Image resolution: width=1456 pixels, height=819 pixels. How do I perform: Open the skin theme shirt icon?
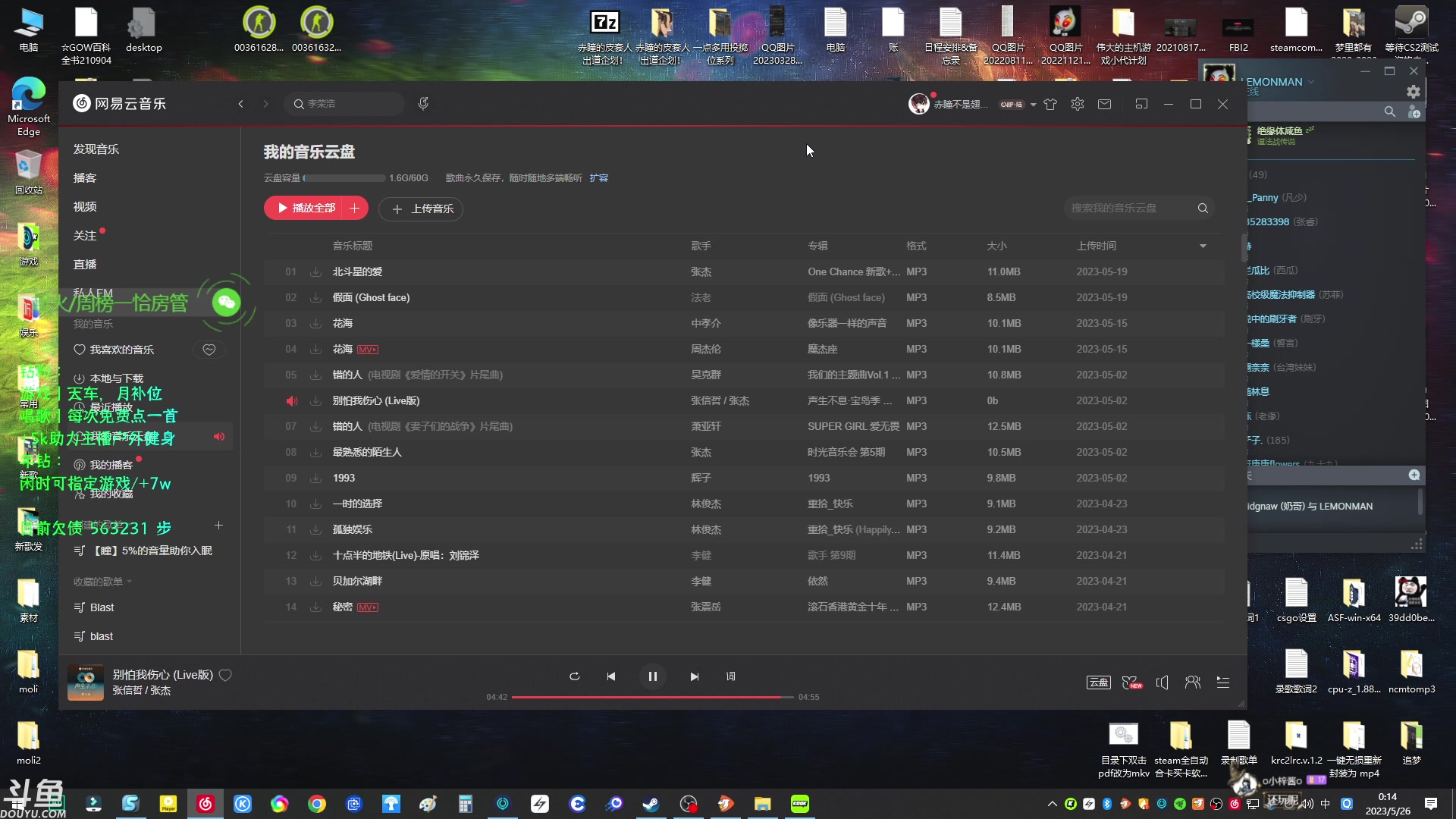click(x=1050, y=104)
